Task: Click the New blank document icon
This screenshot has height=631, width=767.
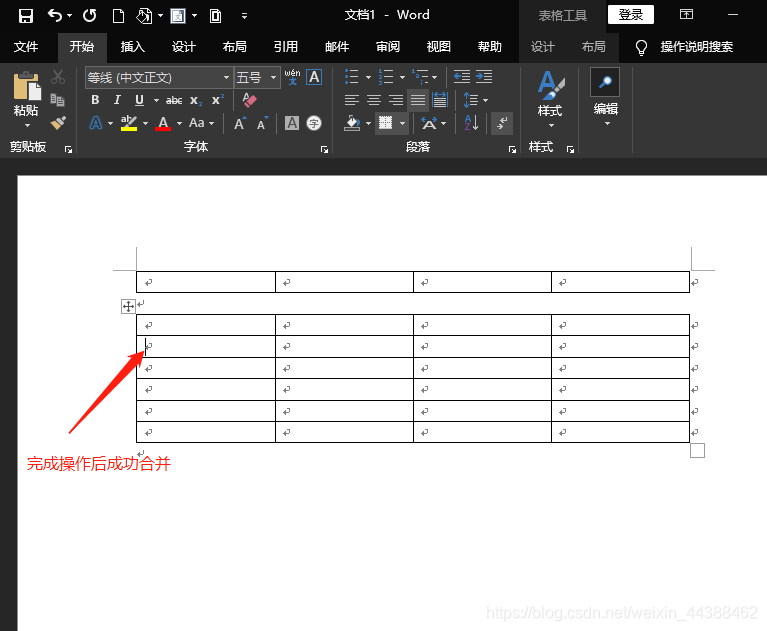Action: [118, 16]
